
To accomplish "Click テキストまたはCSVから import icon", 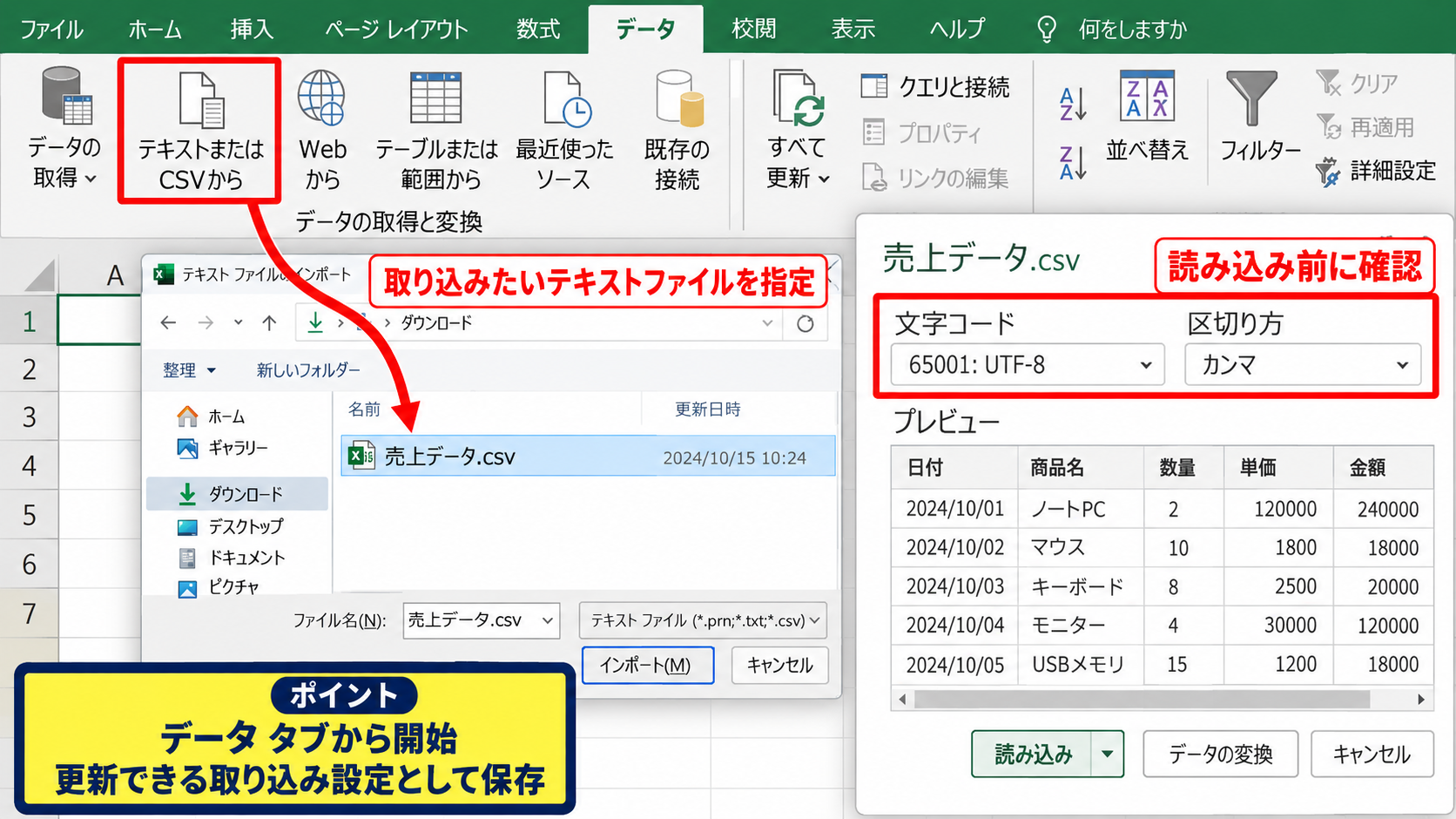I will pyautogui.click(x=201, y=131).
